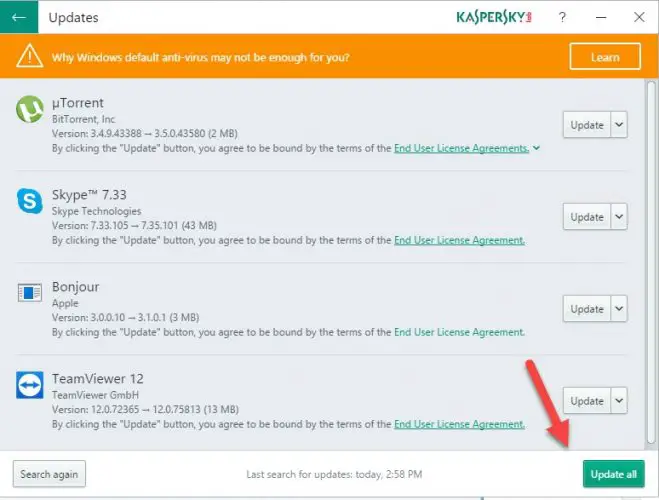The width and height of the screenshot is (659, 500).
Task: Open Skype End User License Agreement link
Action: coord(459,240)
